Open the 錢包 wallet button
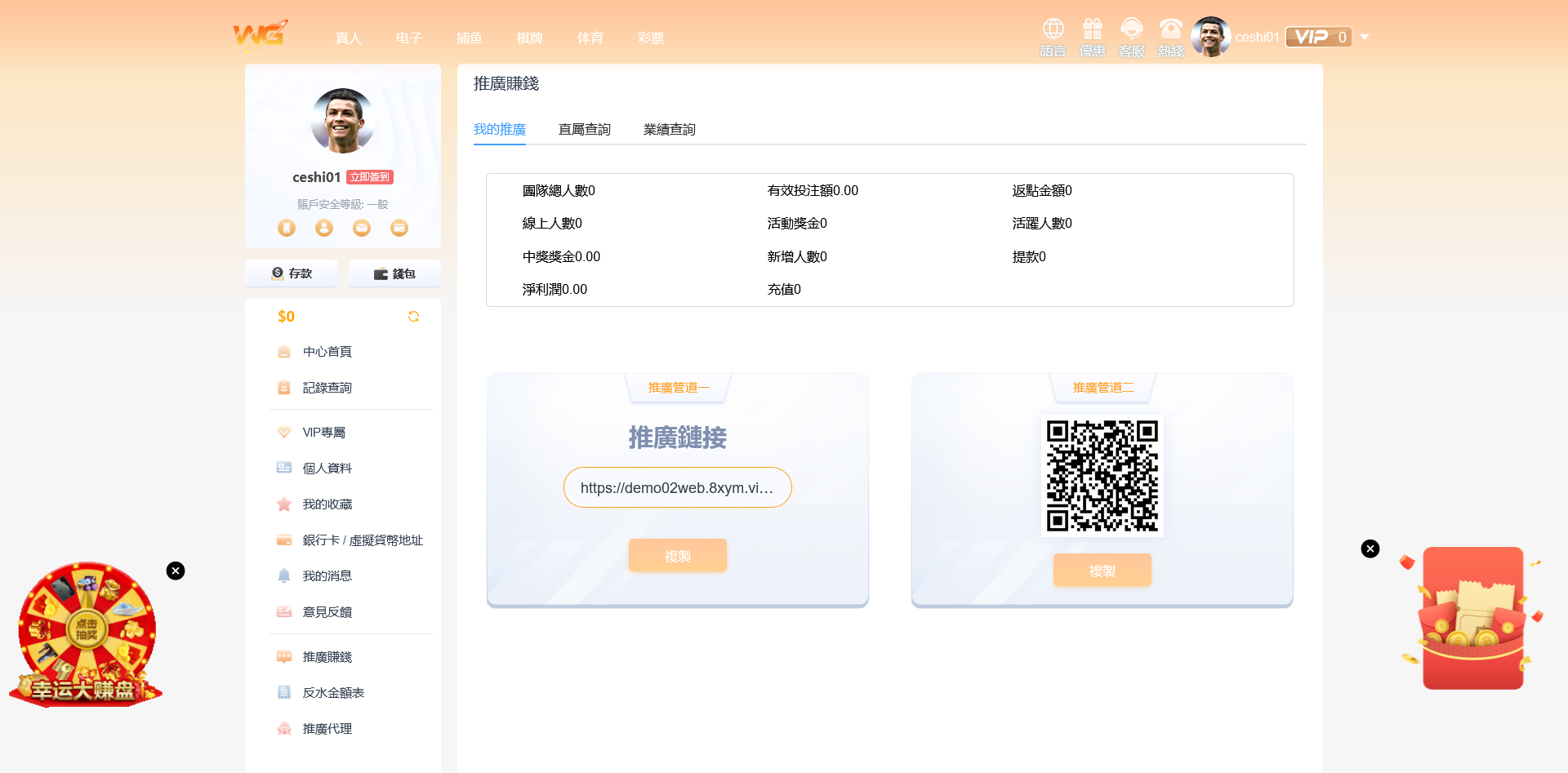 394,273
